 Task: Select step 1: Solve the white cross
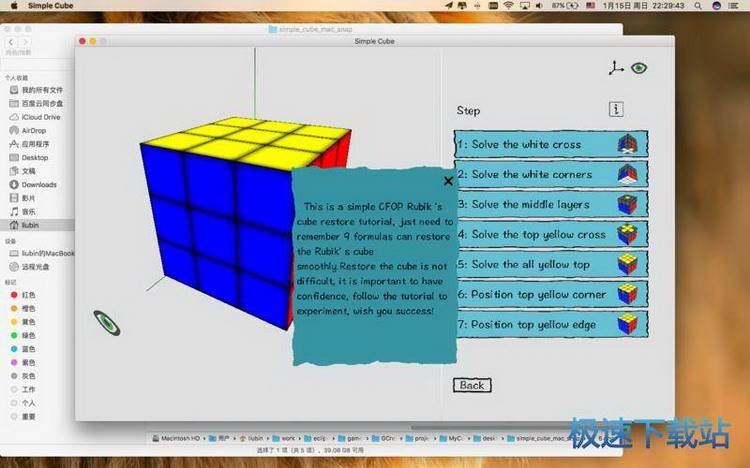point(535,144)
